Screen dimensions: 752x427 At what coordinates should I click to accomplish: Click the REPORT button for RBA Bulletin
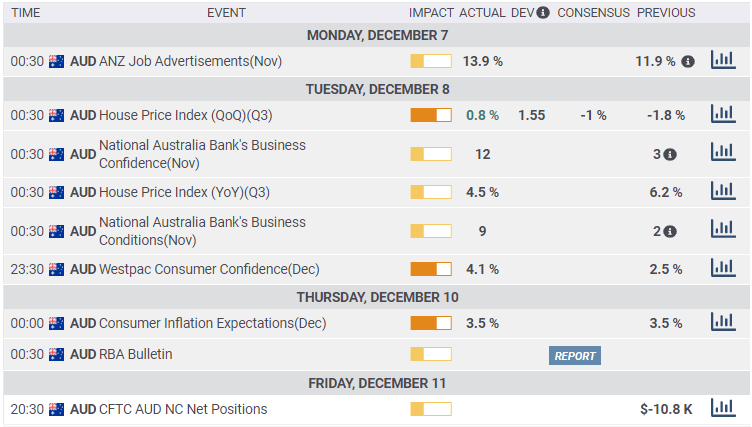pyautogui.click(x=574, y=355)
